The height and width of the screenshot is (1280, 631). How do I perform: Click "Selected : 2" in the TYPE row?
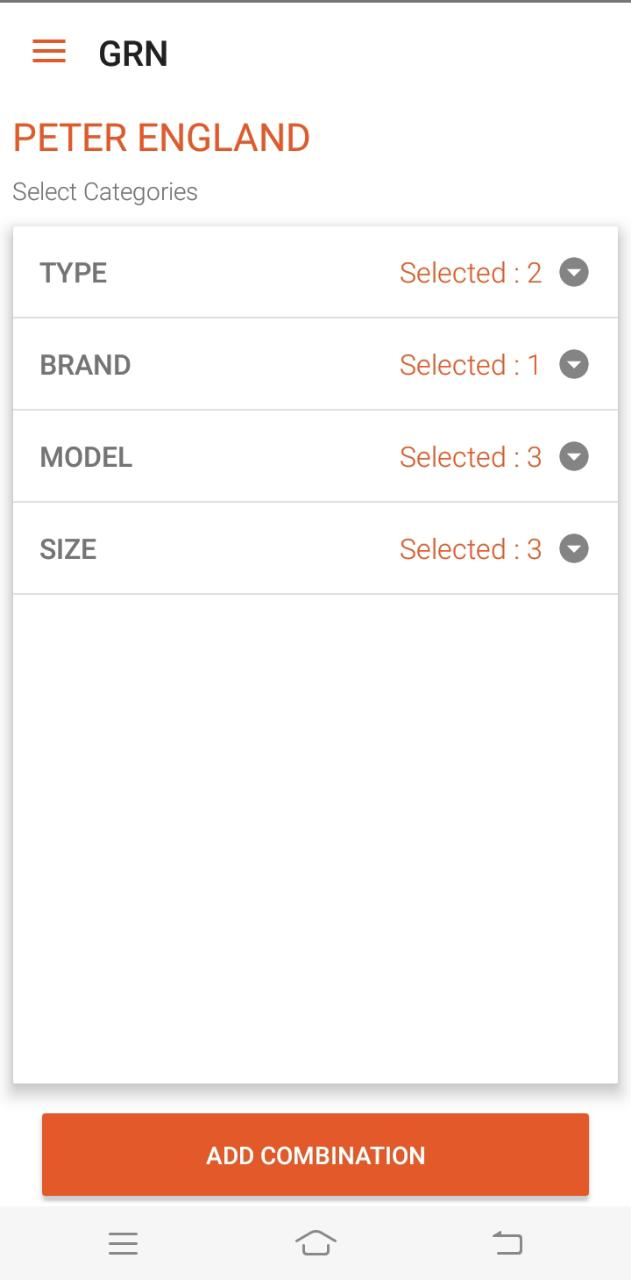click(x=470, y=273)
